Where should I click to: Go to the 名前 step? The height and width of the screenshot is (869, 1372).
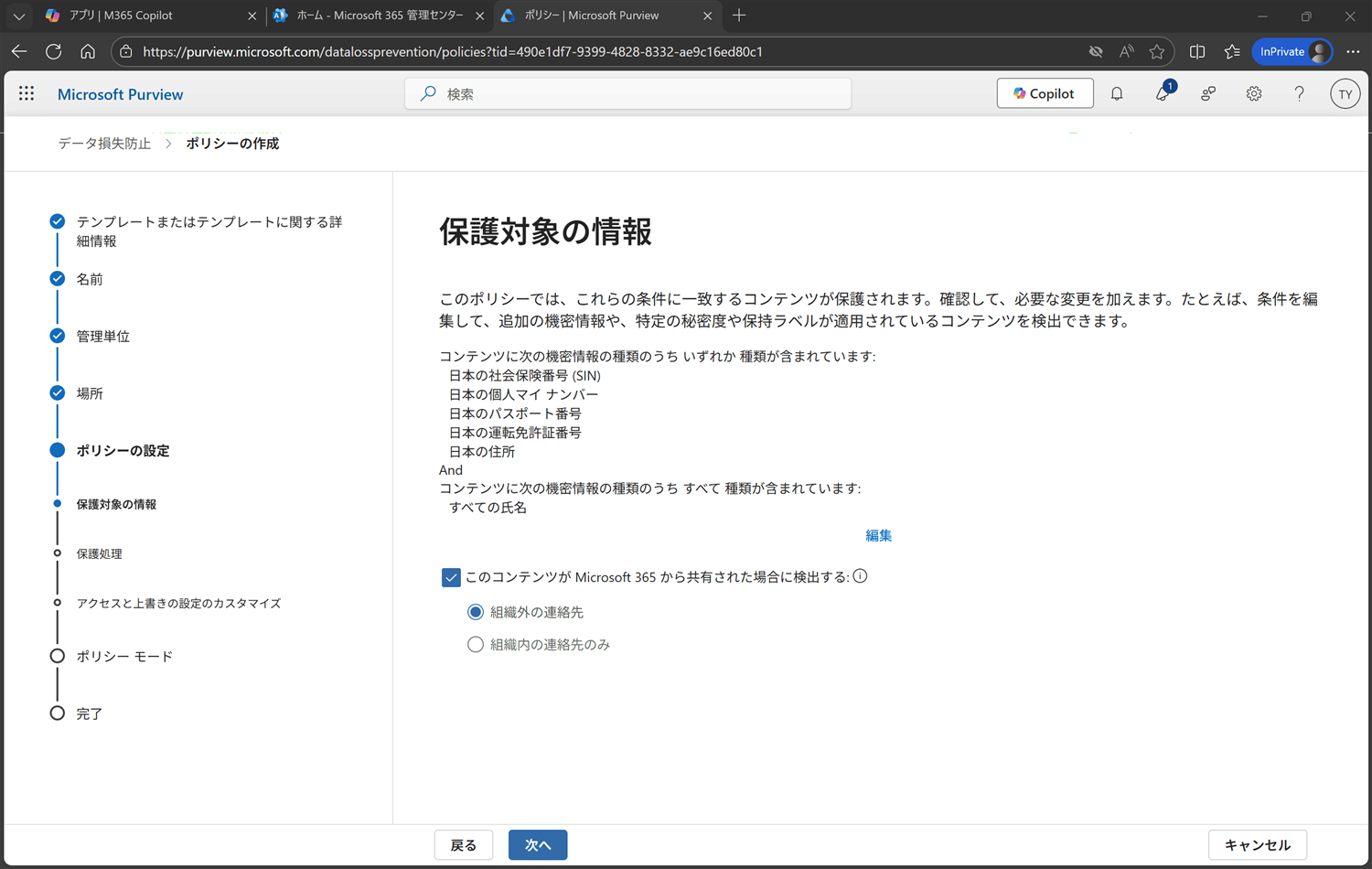90,279
